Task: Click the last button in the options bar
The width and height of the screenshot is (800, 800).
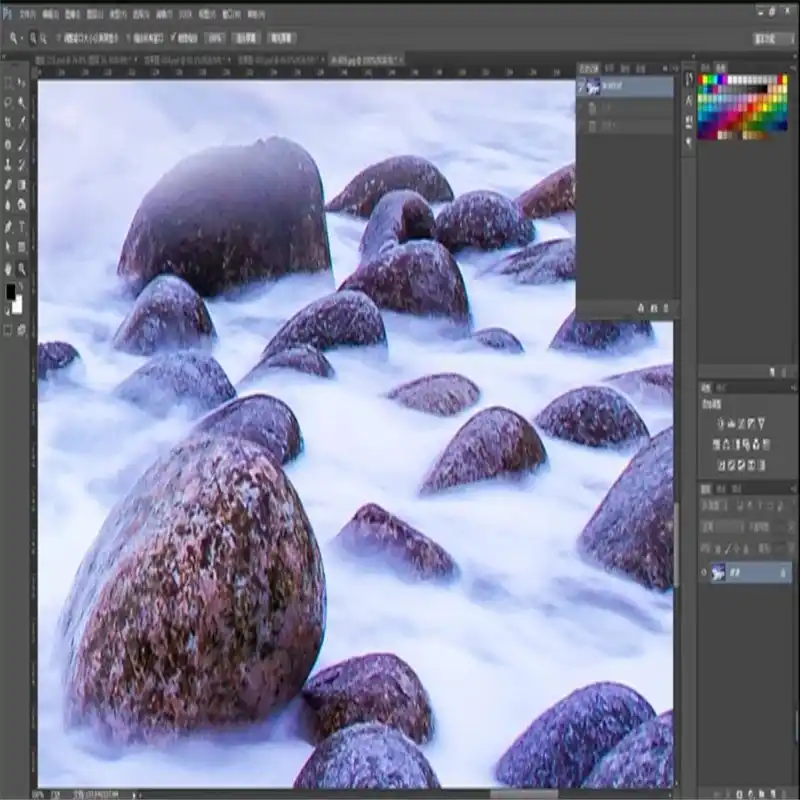Action: [280, 38]
